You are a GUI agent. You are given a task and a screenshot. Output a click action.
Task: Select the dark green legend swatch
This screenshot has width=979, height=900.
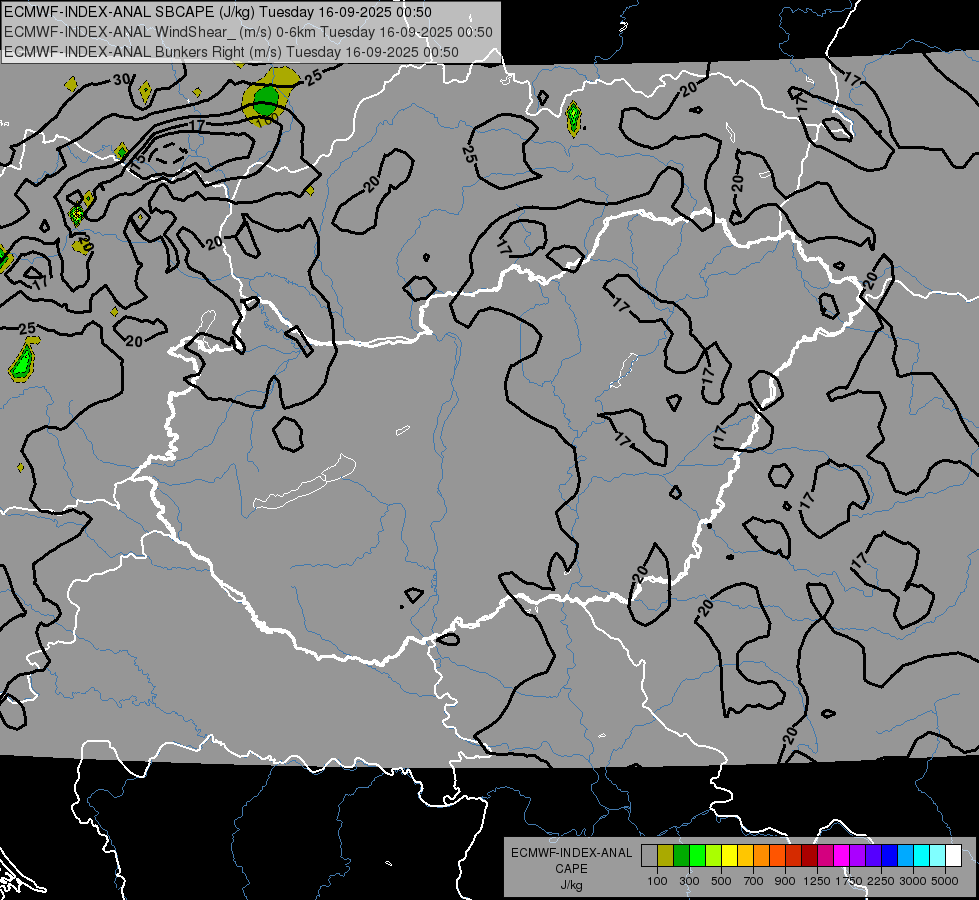[x=681, y=856]
